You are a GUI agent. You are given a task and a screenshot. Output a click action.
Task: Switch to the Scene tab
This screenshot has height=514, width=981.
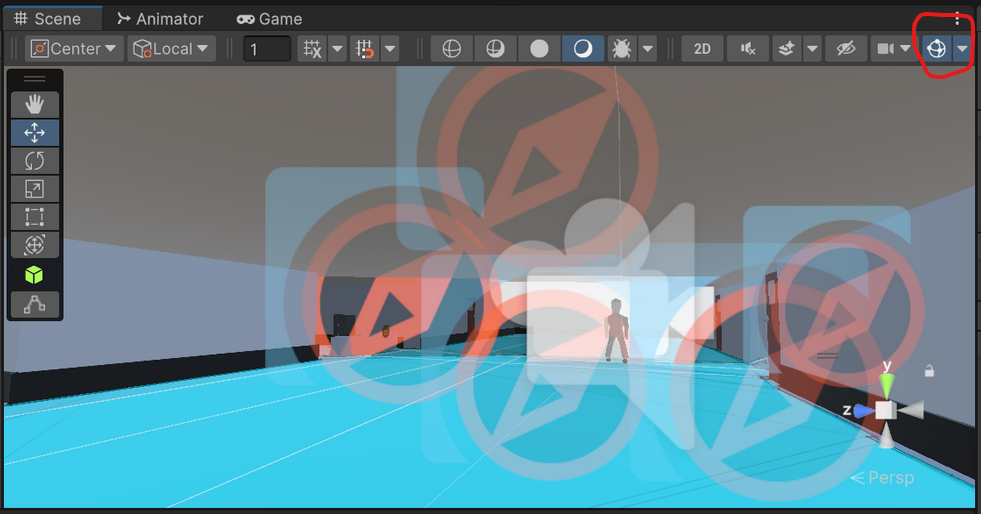48,19
